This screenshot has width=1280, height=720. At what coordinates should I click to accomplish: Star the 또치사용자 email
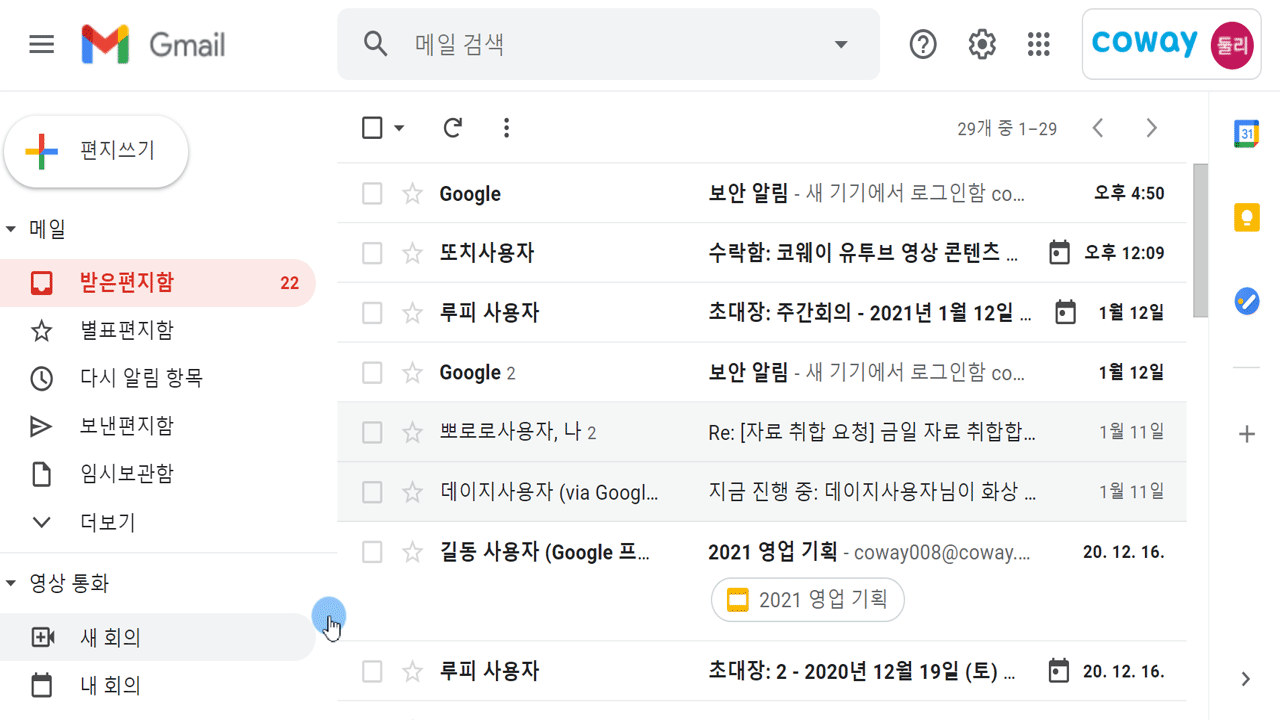click(x=412, y=253)
